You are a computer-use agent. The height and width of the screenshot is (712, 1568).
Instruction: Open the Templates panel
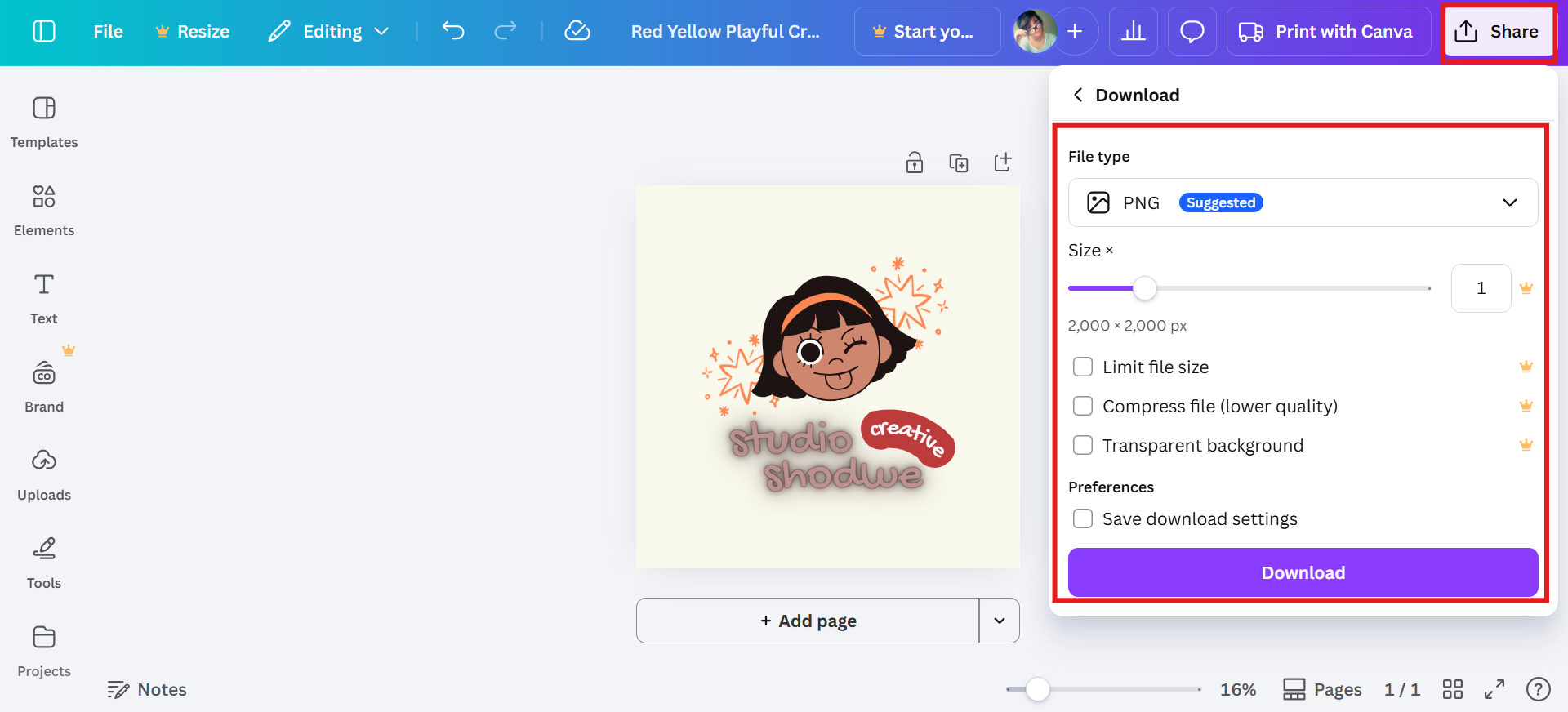point(44,122)
